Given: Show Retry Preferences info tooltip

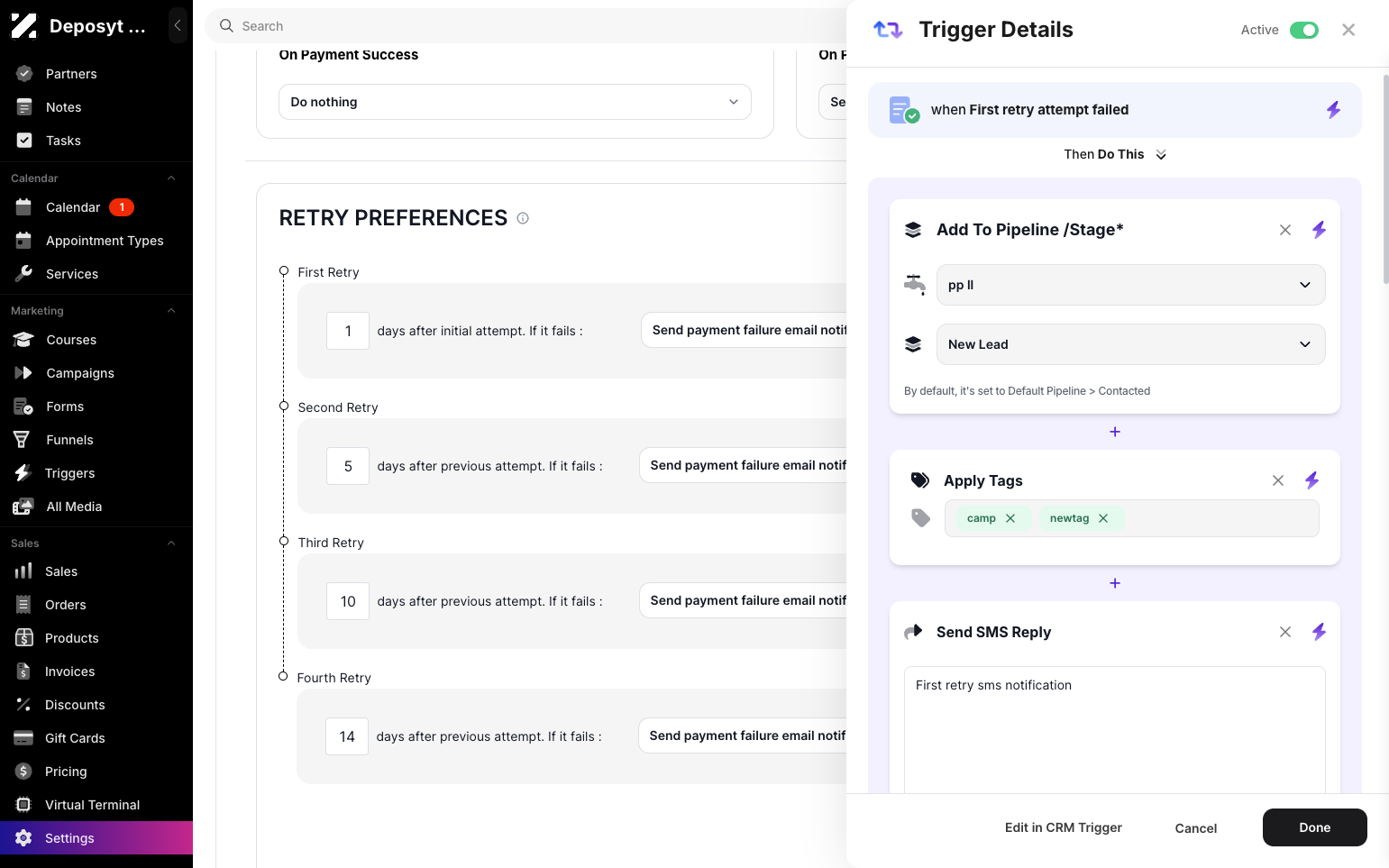Looking at the screenshot, I should (x=523, y=218).
